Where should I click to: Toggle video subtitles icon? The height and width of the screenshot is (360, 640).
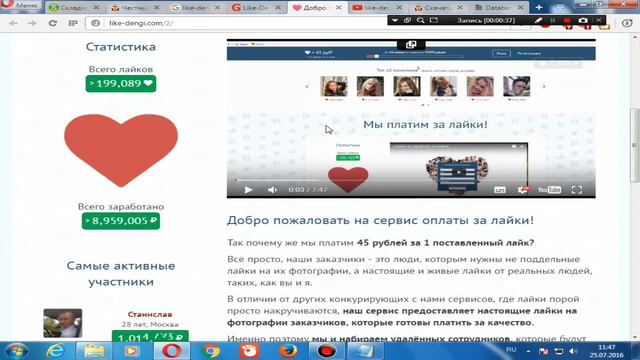coord(500,190)
